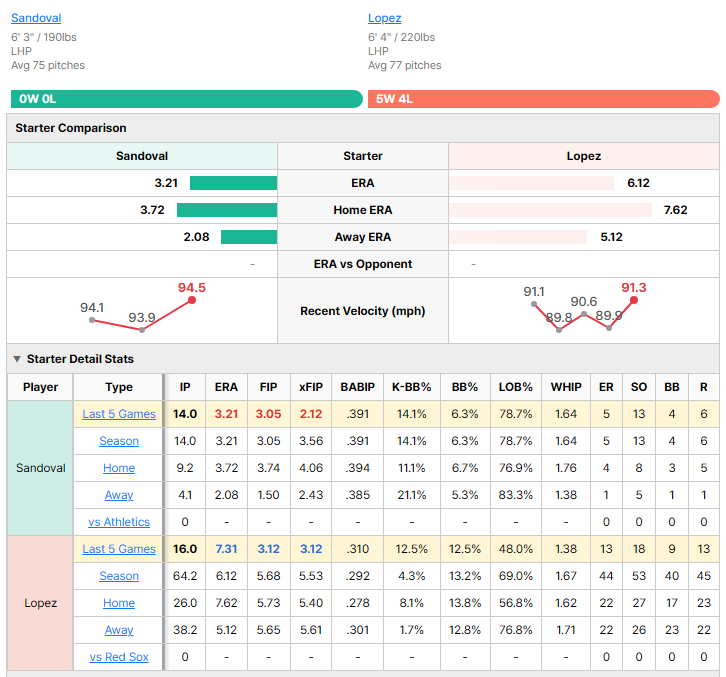The image size is (726, 677).
Task: Click Lopez's Season 64.2 IP value
Action: click(x=185, y=576)
